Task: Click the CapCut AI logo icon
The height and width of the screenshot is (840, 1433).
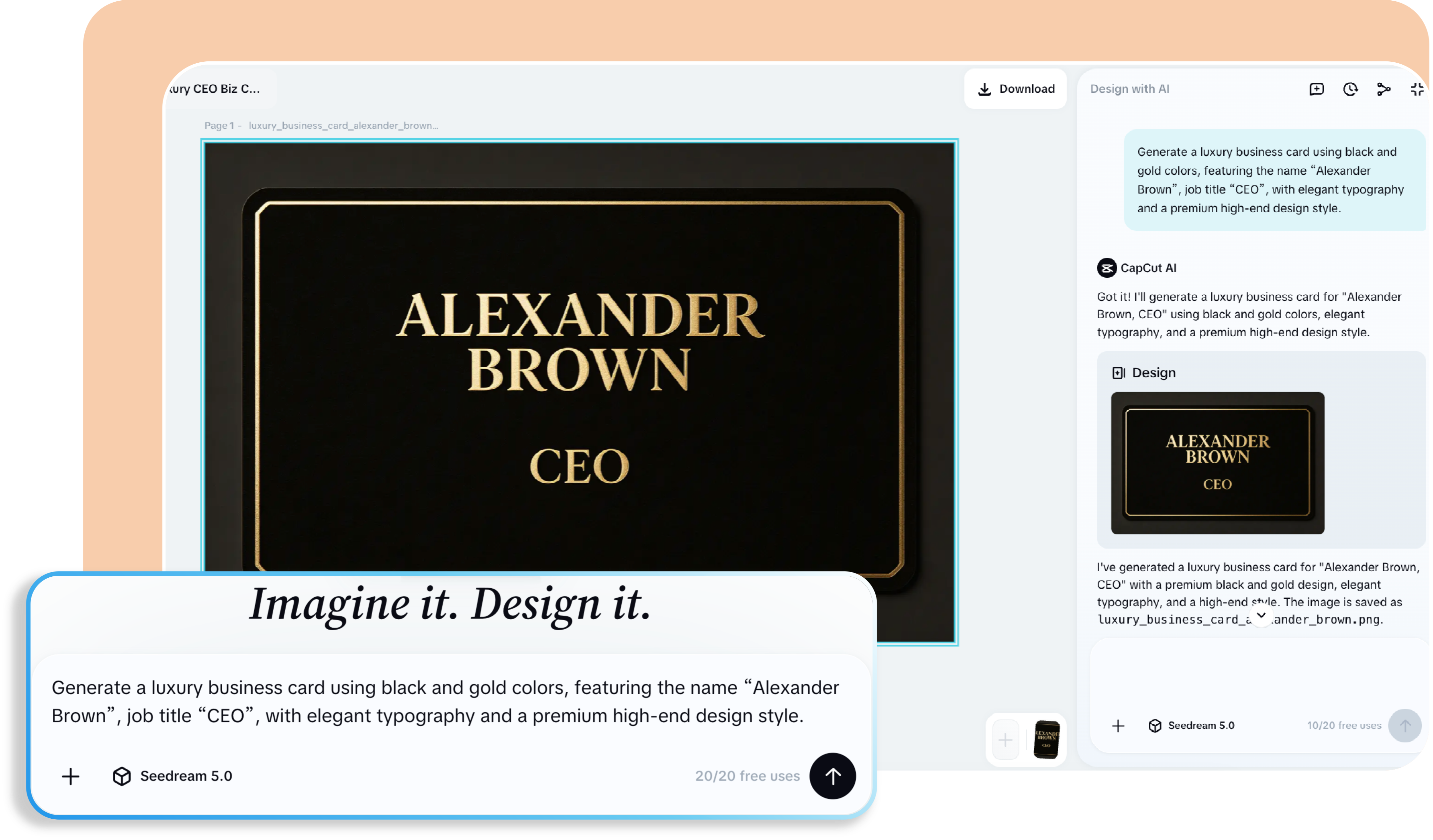Action: click(x=1107, y=268)
